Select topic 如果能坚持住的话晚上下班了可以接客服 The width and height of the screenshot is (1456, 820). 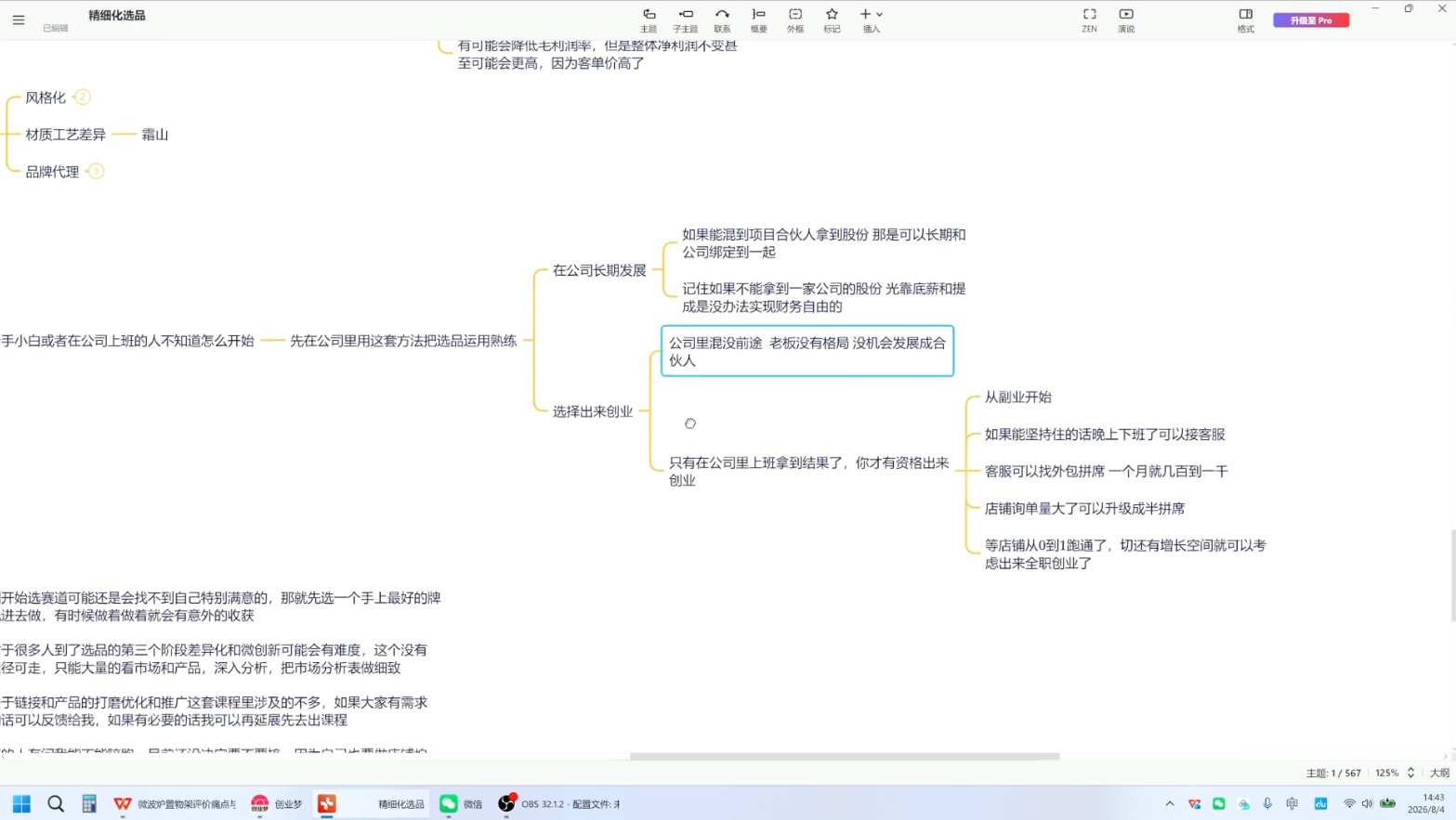tap(1105, 434)
